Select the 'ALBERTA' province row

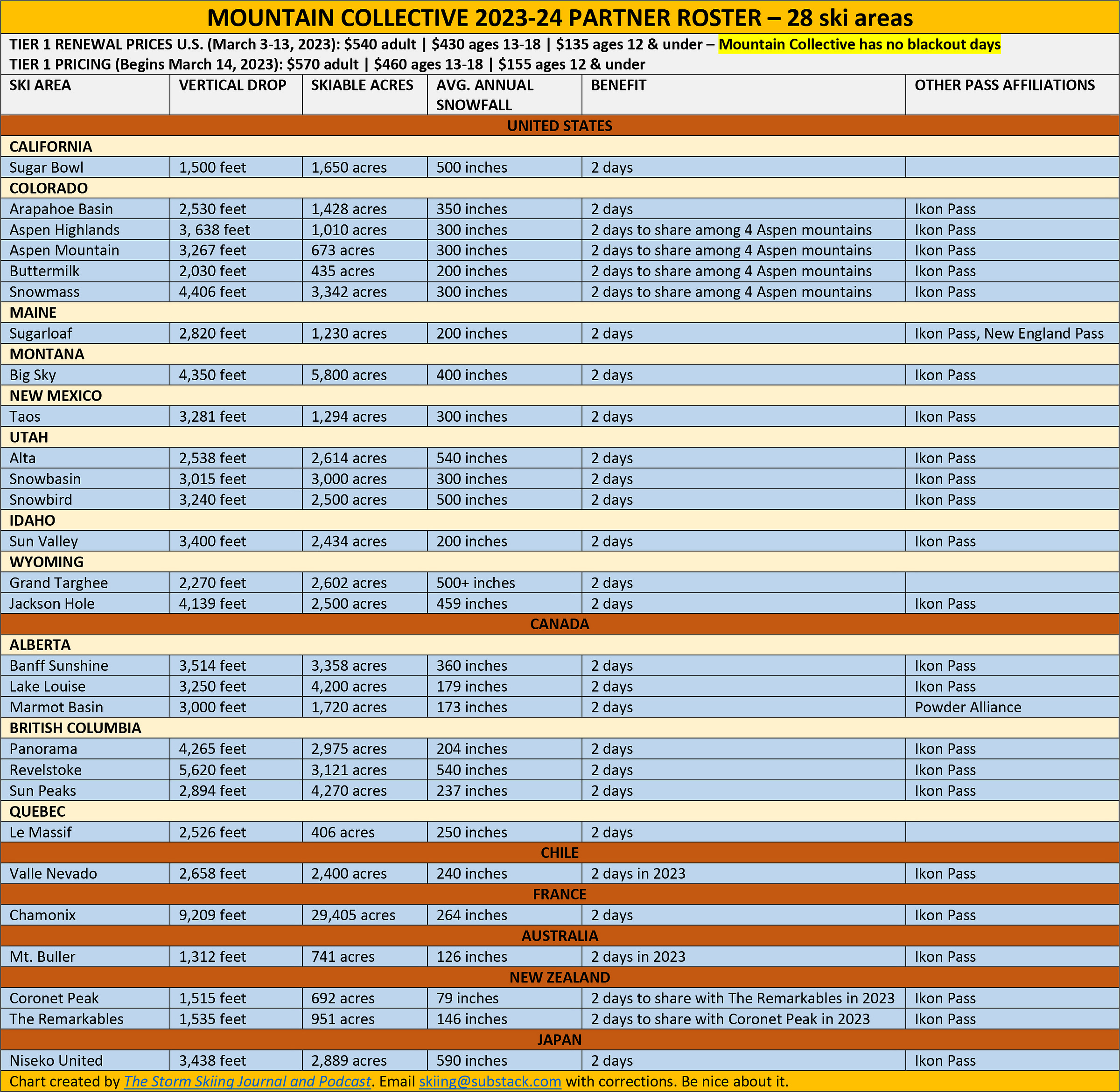tap(560, 645)
